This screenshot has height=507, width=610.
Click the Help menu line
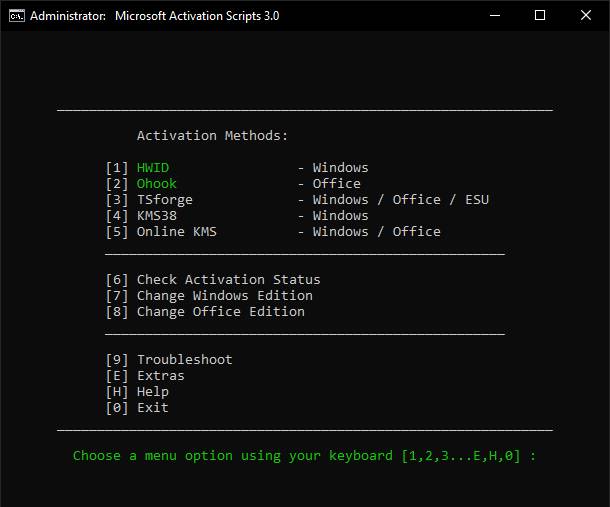click(x=137, y=392)
